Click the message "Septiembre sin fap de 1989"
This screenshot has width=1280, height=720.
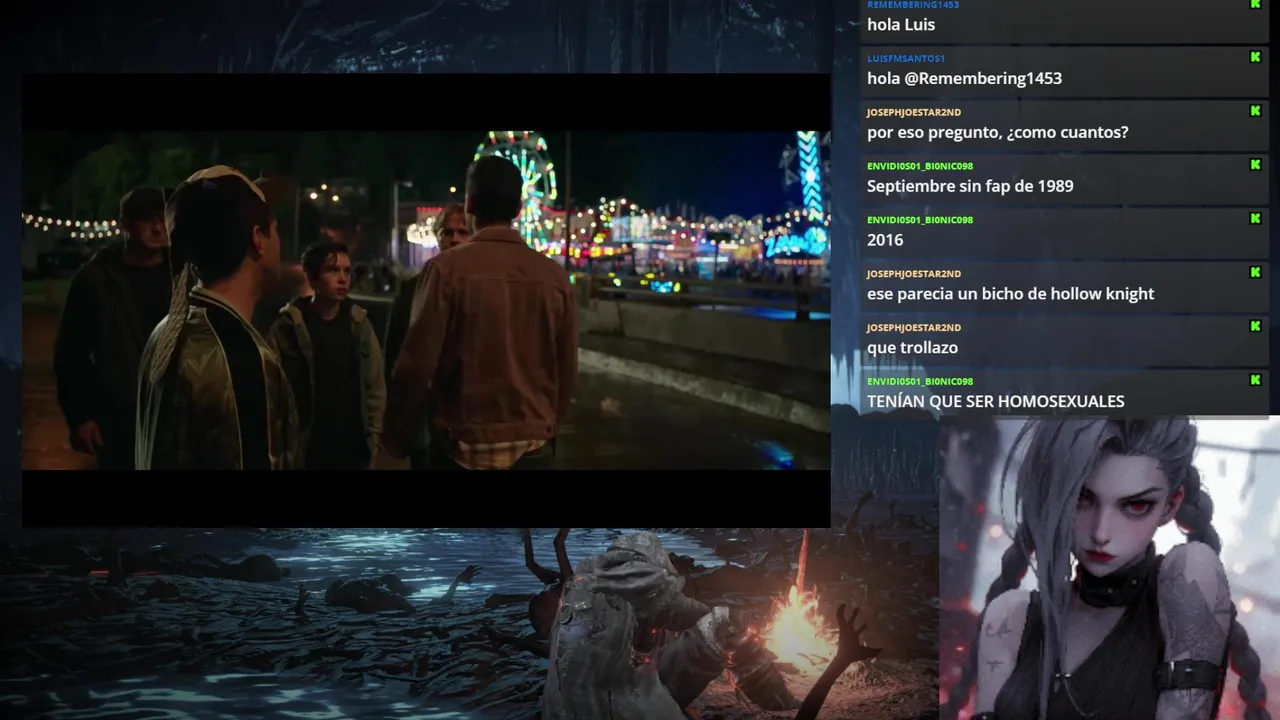point(970,186)
